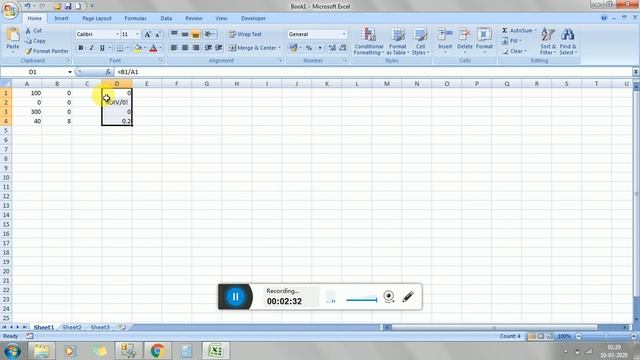Apply Comma Style format
This screenshot has width=640, height=360.
point(320,48)
